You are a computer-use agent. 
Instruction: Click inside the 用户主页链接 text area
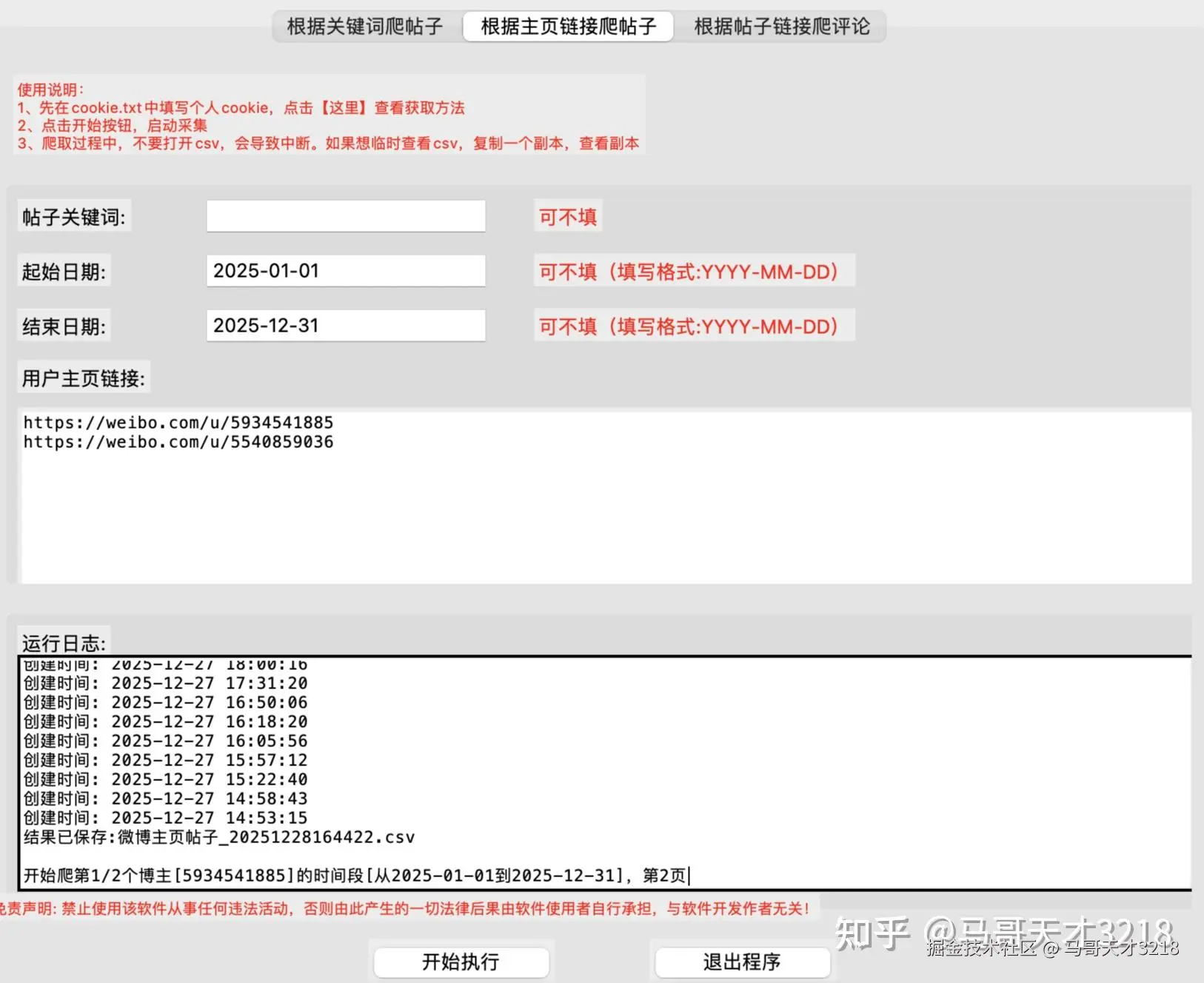tap(606, 496)
